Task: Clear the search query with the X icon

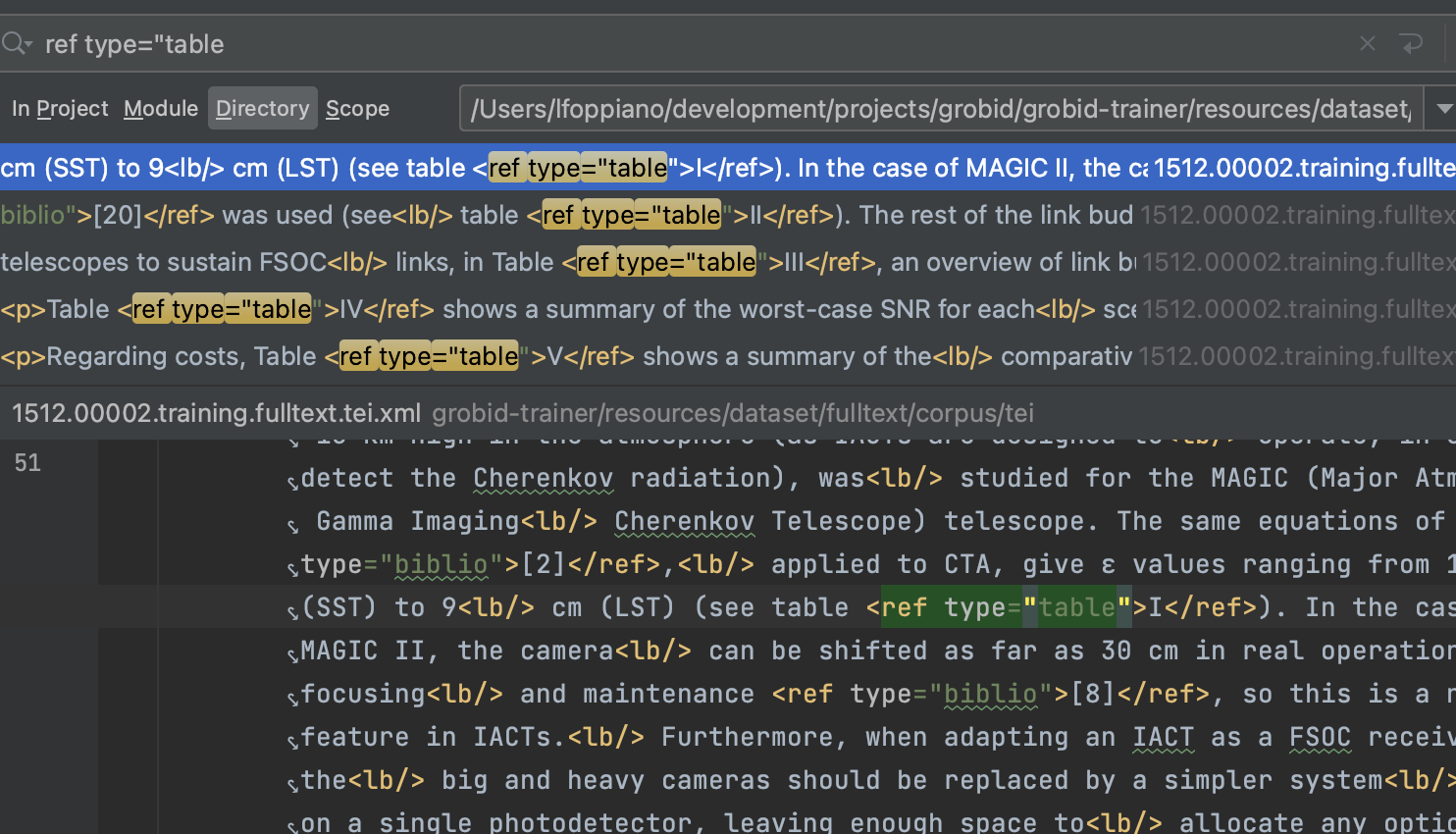Action: pyautogui.click(x=1367, y=43)
